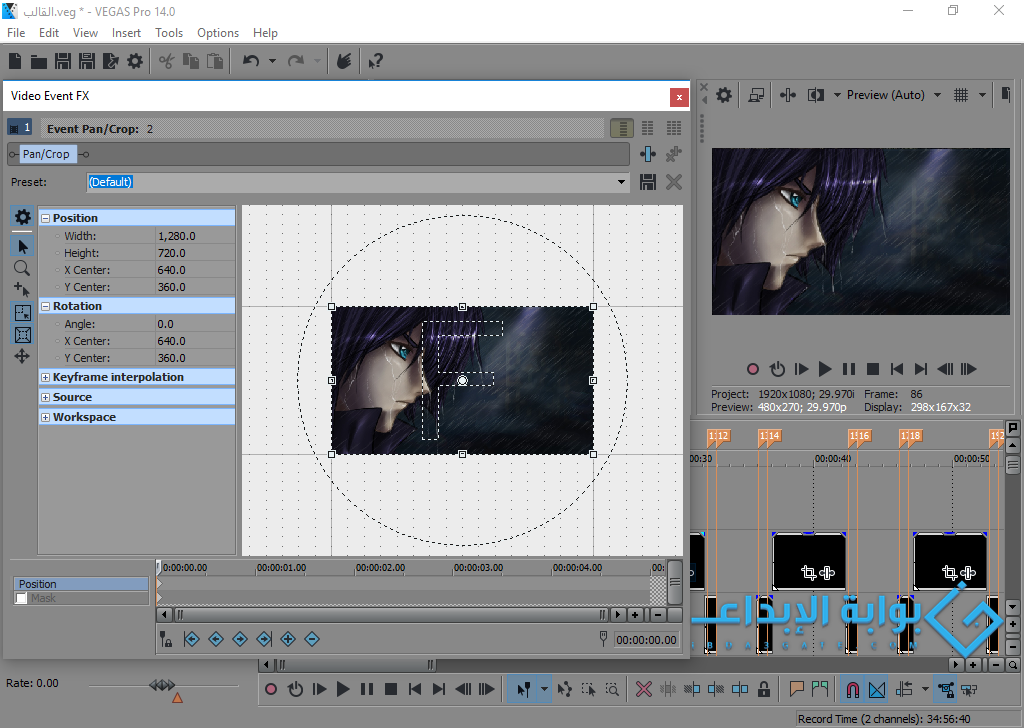
Task: Activate the What's This help cursor
Action: pyautogui.click(x=375, y=61)
